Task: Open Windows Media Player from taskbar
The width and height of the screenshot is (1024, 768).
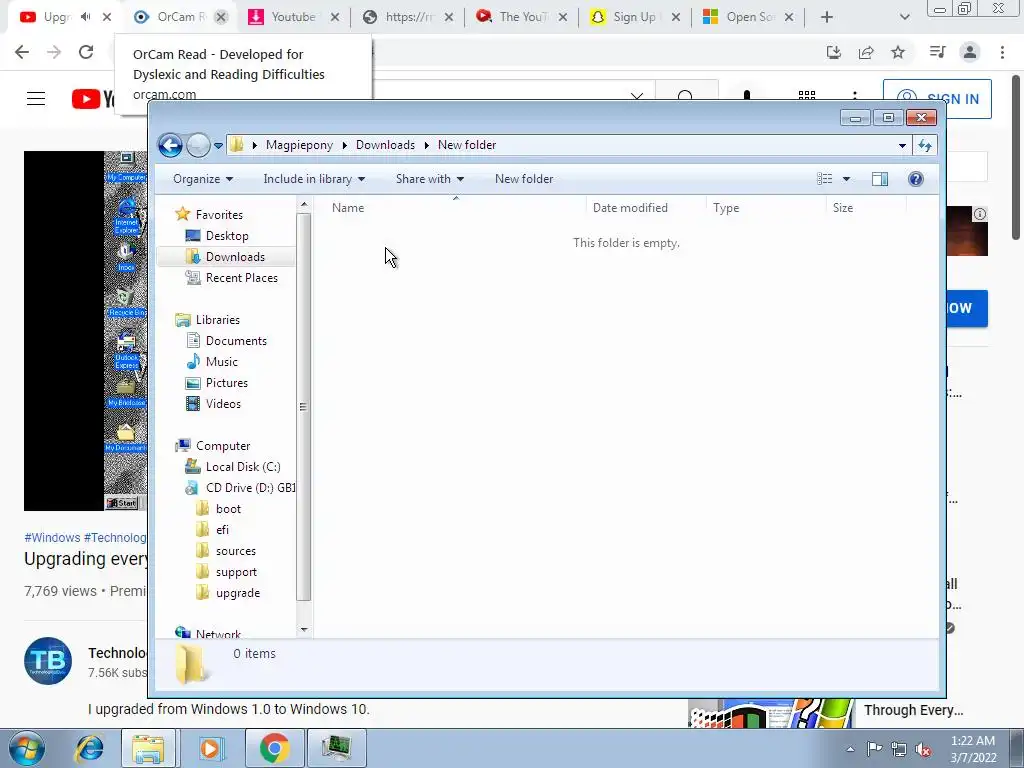Action: pyautogui.click(x=210, y=748)
